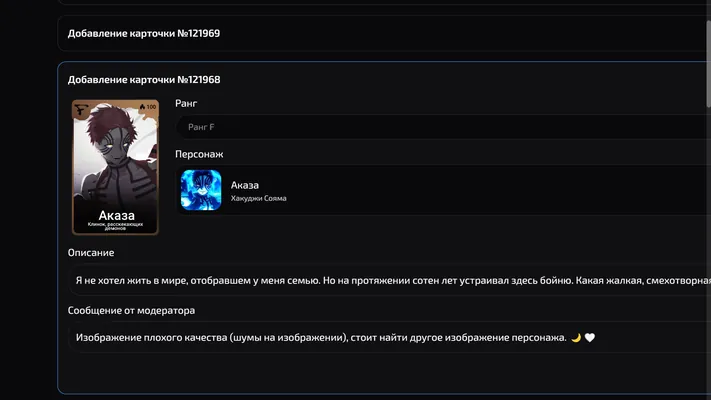Click the Описание label
This screenshot has height=400, width=711.
point(91,253)
